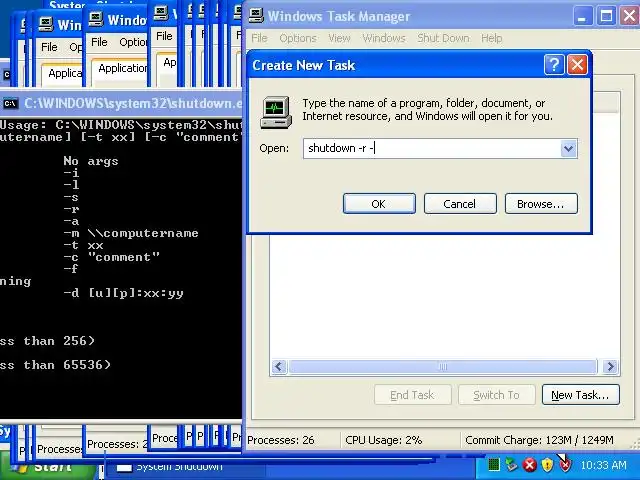Click the command window title 'C:\WINDOWS\system32\shutdown.e'
640x480 pixels.
tap(133, 104)
